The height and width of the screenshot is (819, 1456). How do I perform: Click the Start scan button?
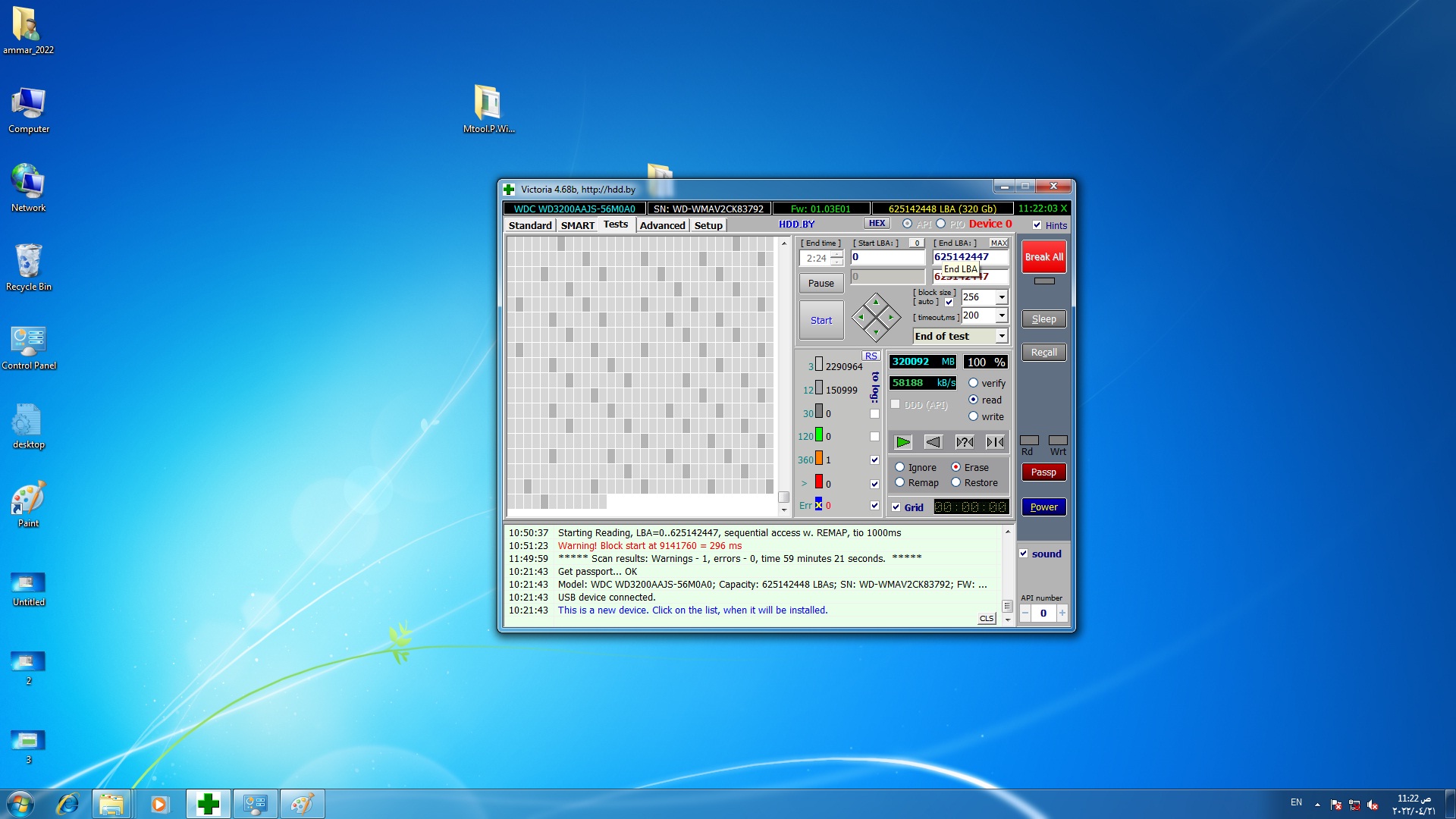pyautogui.click(x=821, y=320)
